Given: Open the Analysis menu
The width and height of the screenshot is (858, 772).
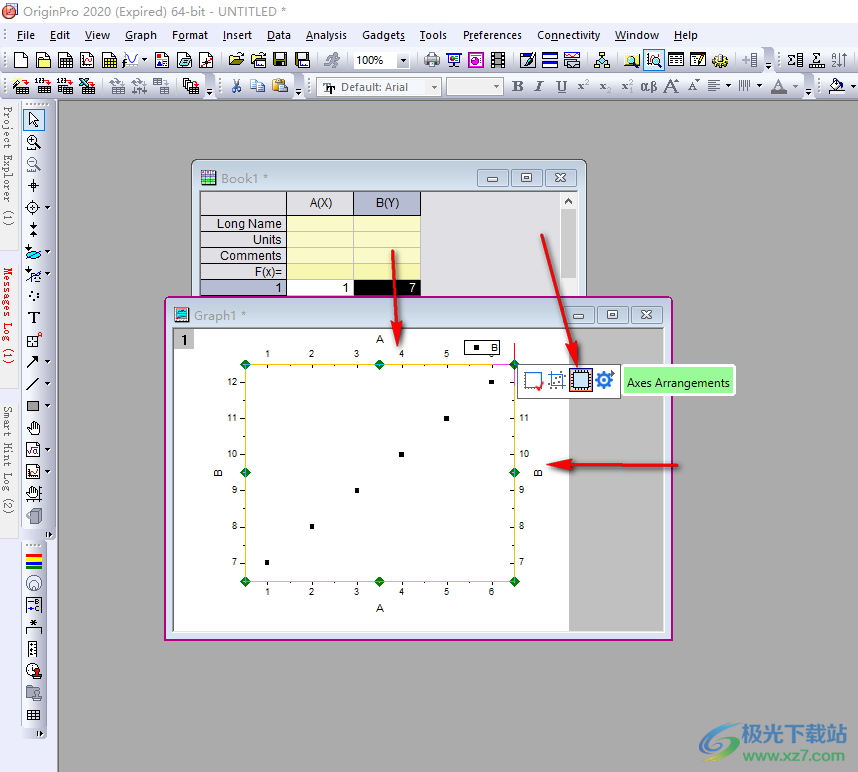Looking at the screenshot, I should pos(326,35).
